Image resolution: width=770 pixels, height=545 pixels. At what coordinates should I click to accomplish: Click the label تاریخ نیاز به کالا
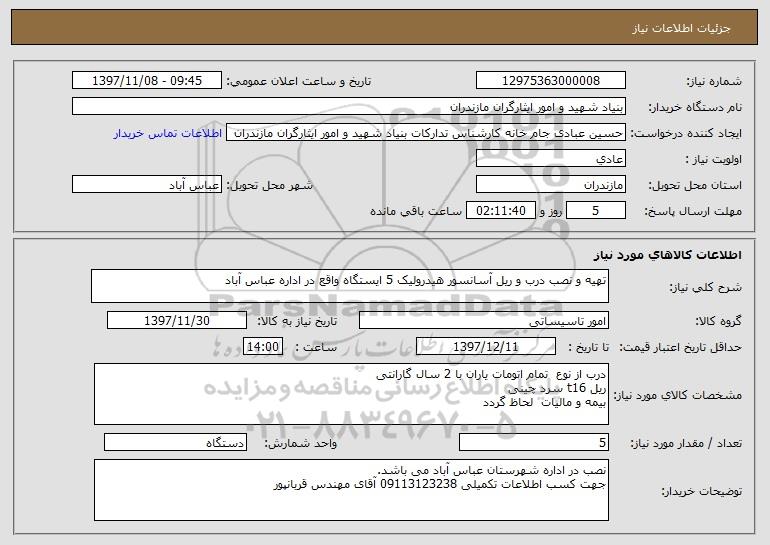(x=297, y=322)
